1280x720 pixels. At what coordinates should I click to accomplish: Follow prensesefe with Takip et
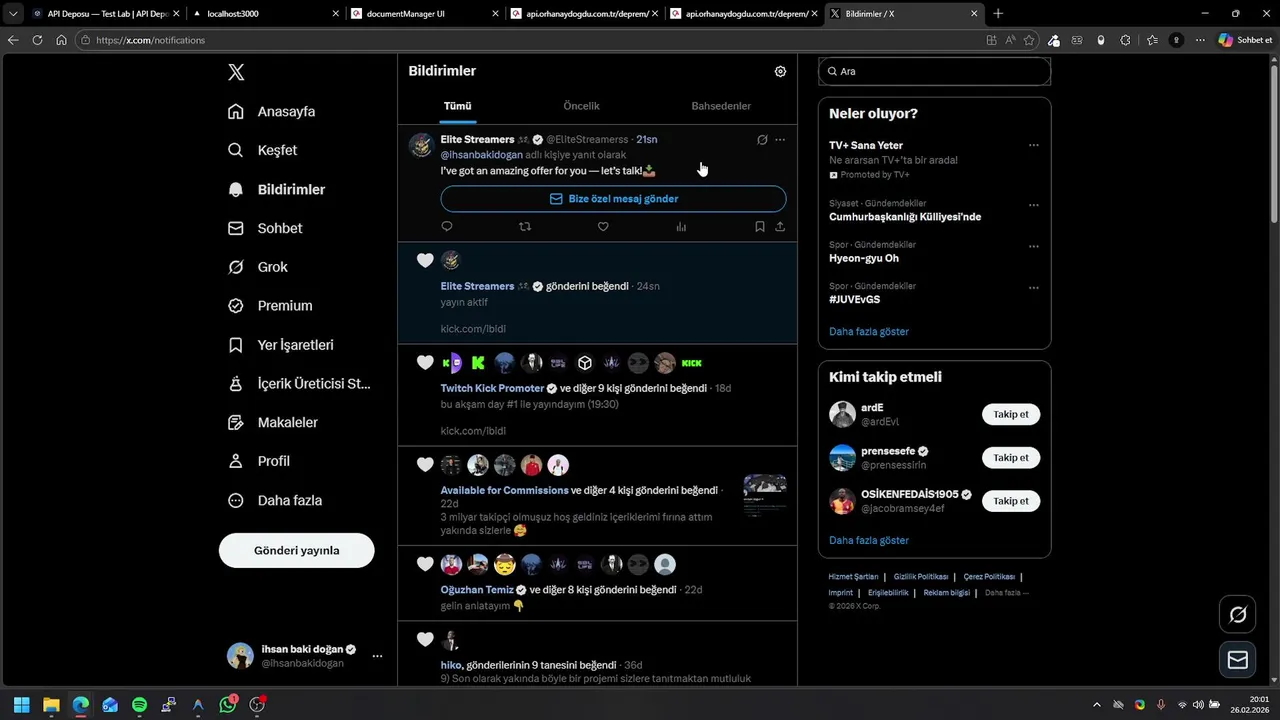(x=1011, y=457)
